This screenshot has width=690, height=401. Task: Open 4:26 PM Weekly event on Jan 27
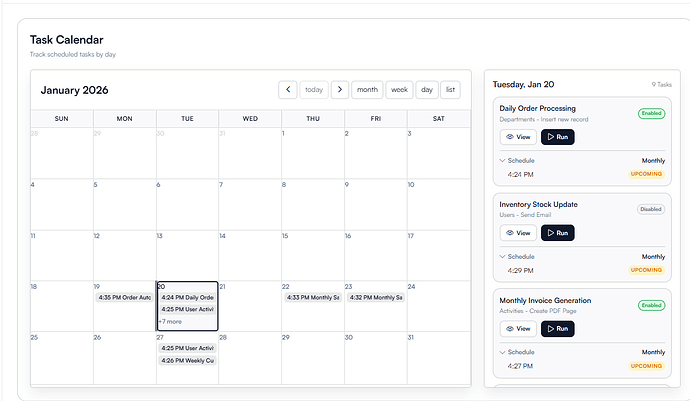coord(187,360)
